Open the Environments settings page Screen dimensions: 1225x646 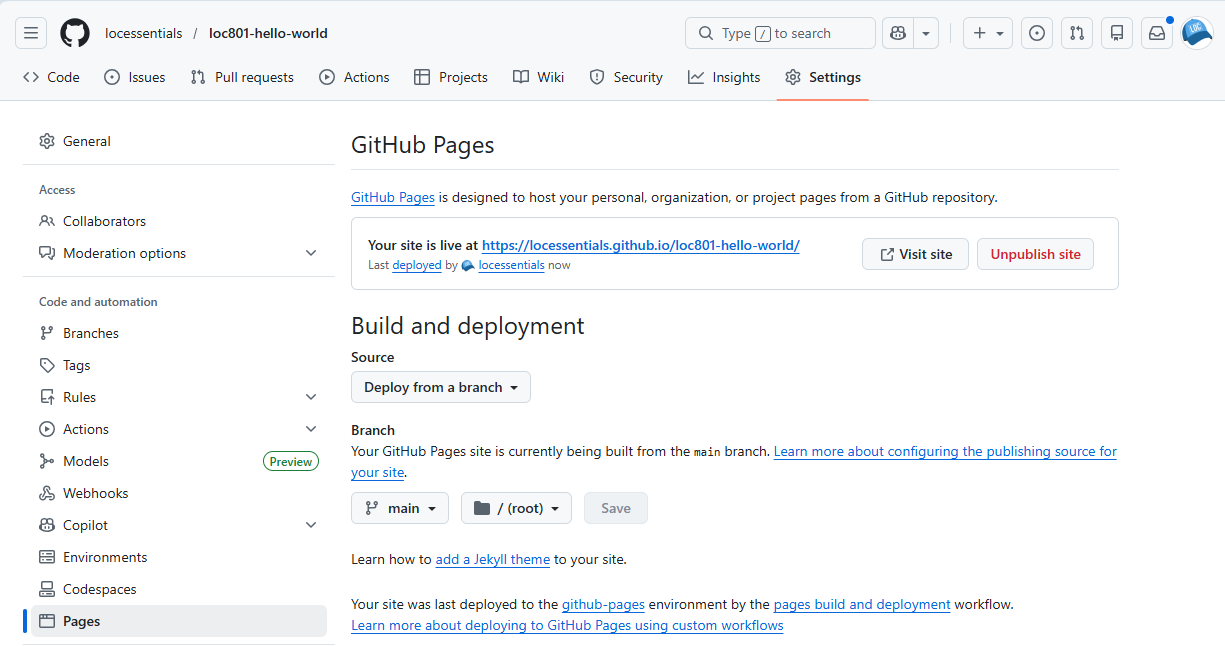(104, 556)
